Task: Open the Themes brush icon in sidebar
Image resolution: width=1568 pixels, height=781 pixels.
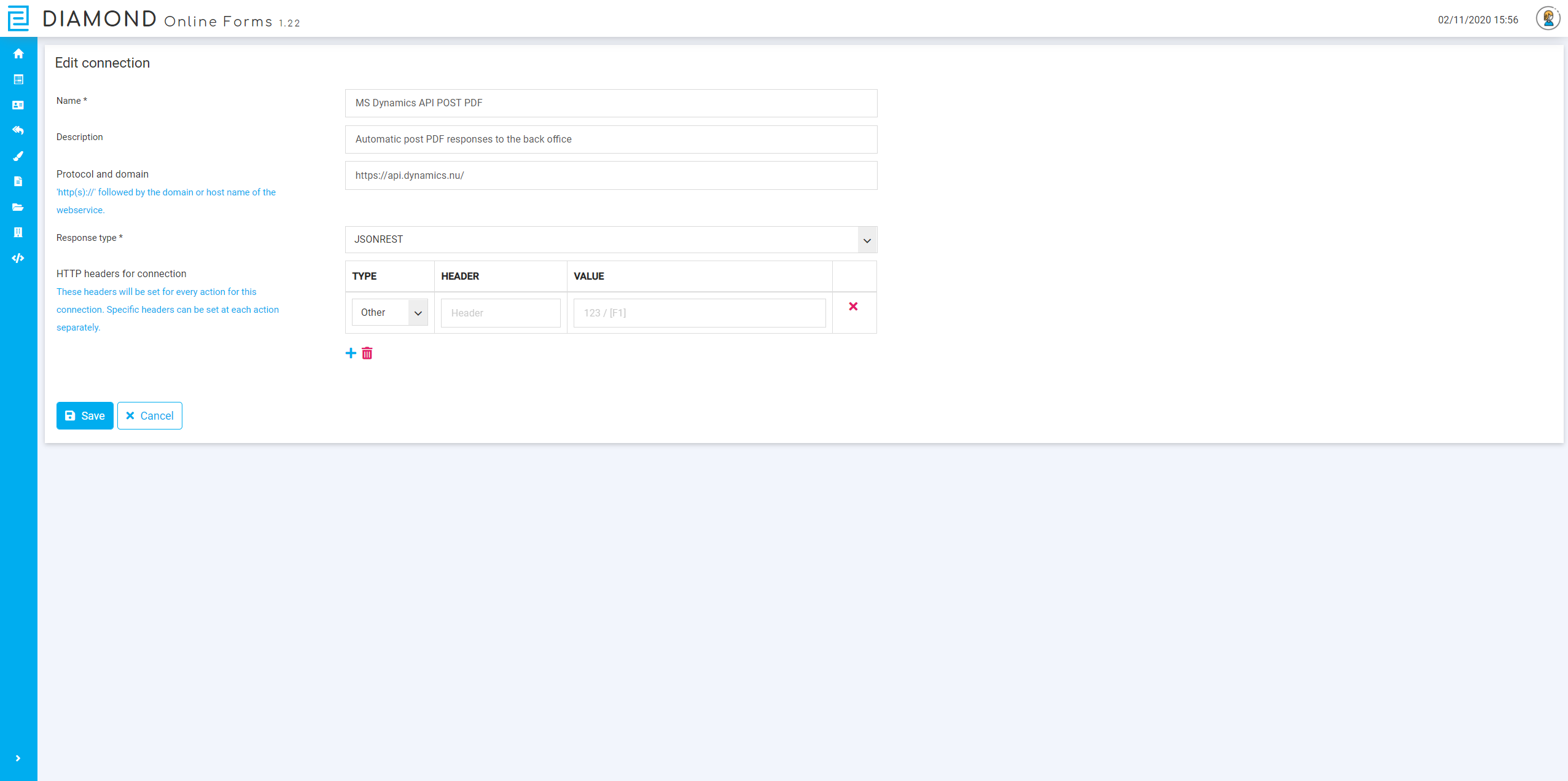Action: [x=18, y=156]
